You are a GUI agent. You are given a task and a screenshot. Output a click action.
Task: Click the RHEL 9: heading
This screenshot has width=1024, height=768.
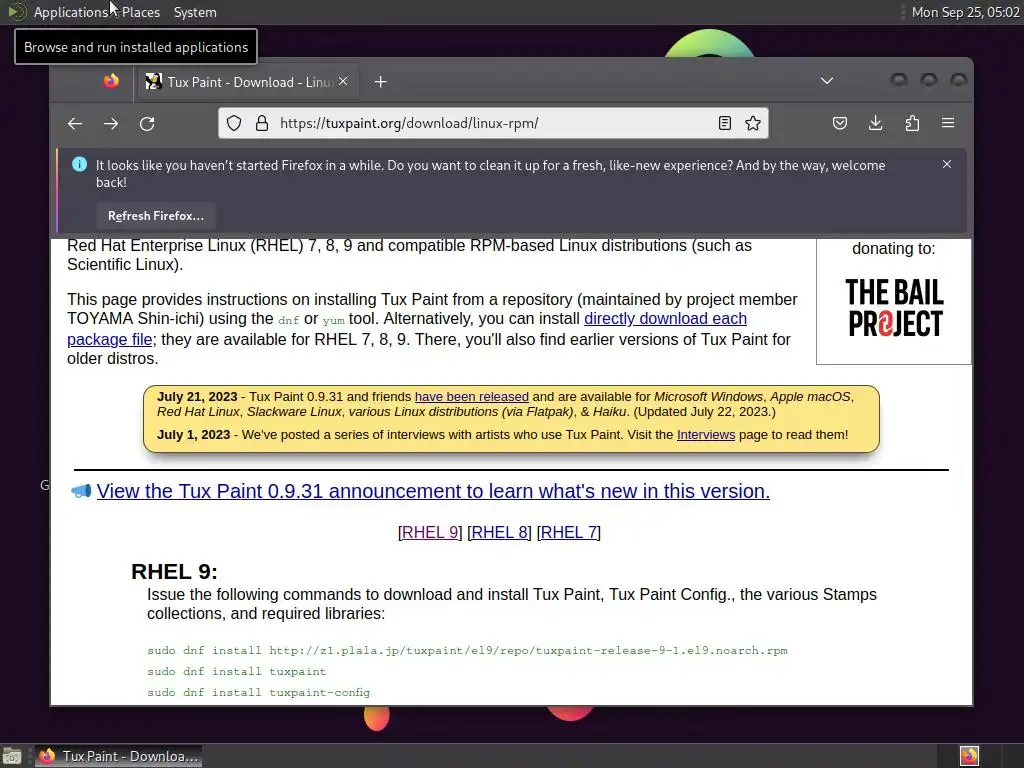[x=174, y=571]
